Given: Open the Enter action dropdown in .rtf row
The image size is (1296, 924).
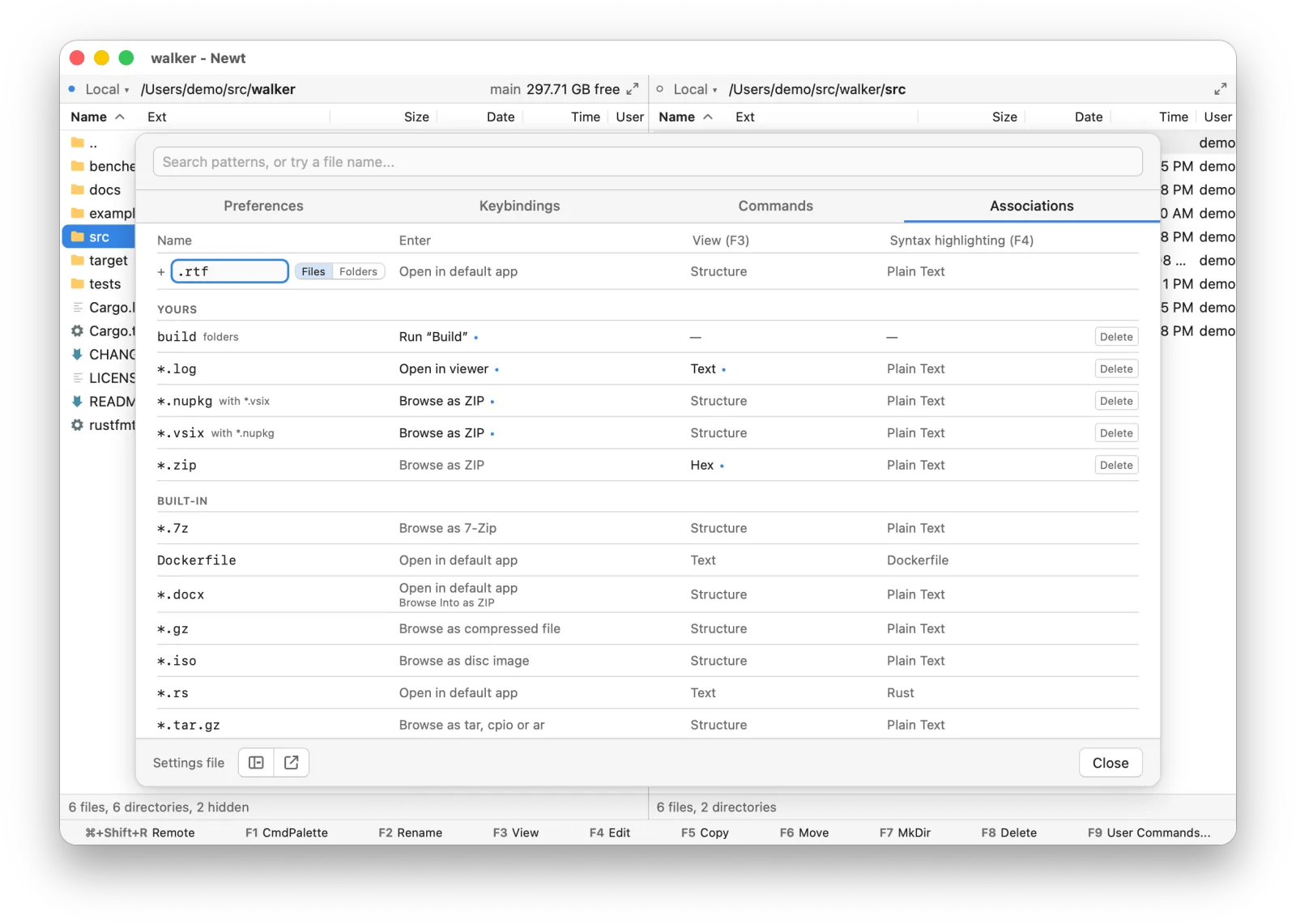Looking at the screenshot, I should pos(458,272).
